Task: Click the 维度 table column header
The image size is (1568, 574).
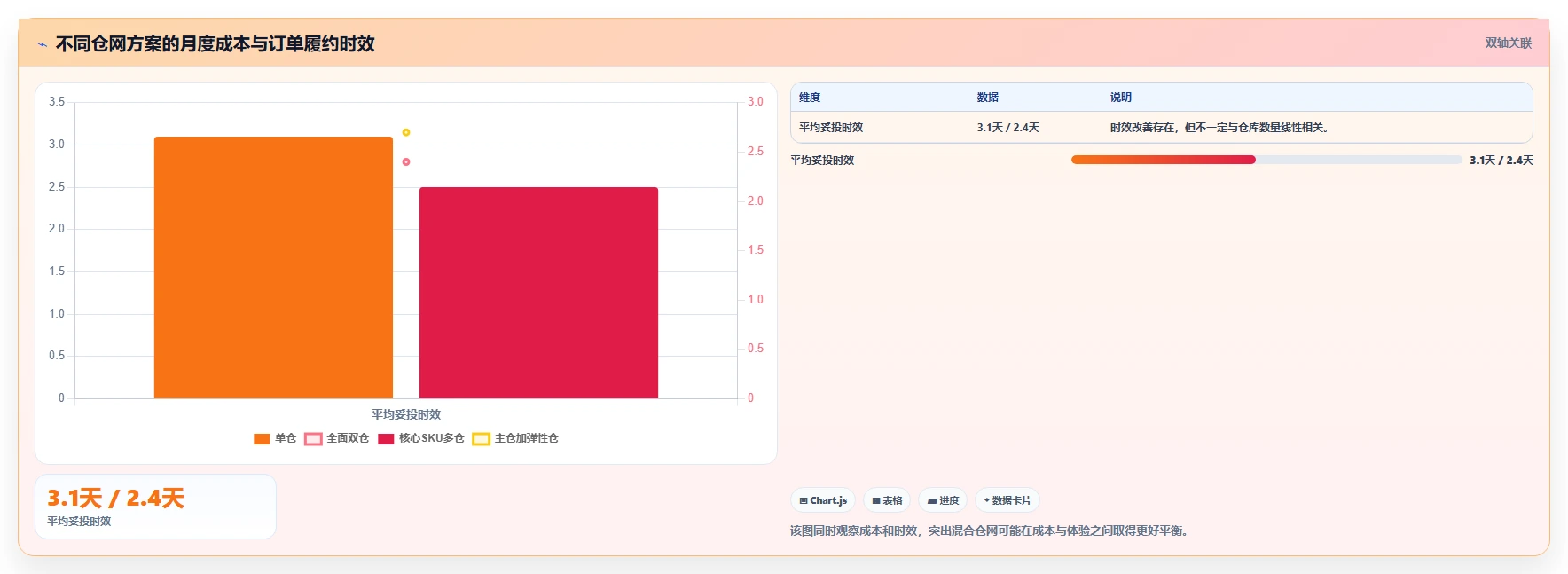Action: [810, 98]
